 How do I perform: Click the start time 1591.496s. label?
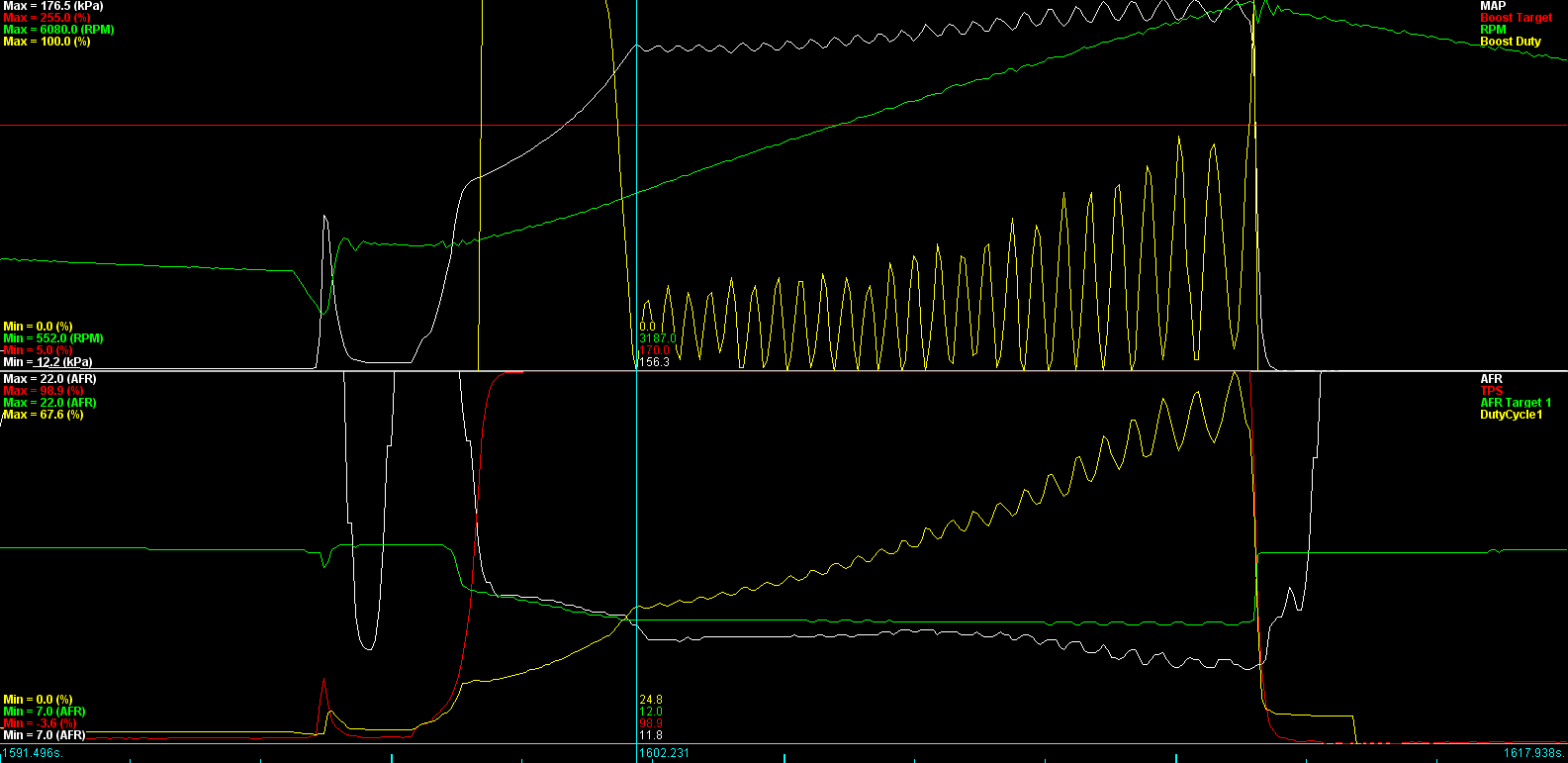click(32, 753)
